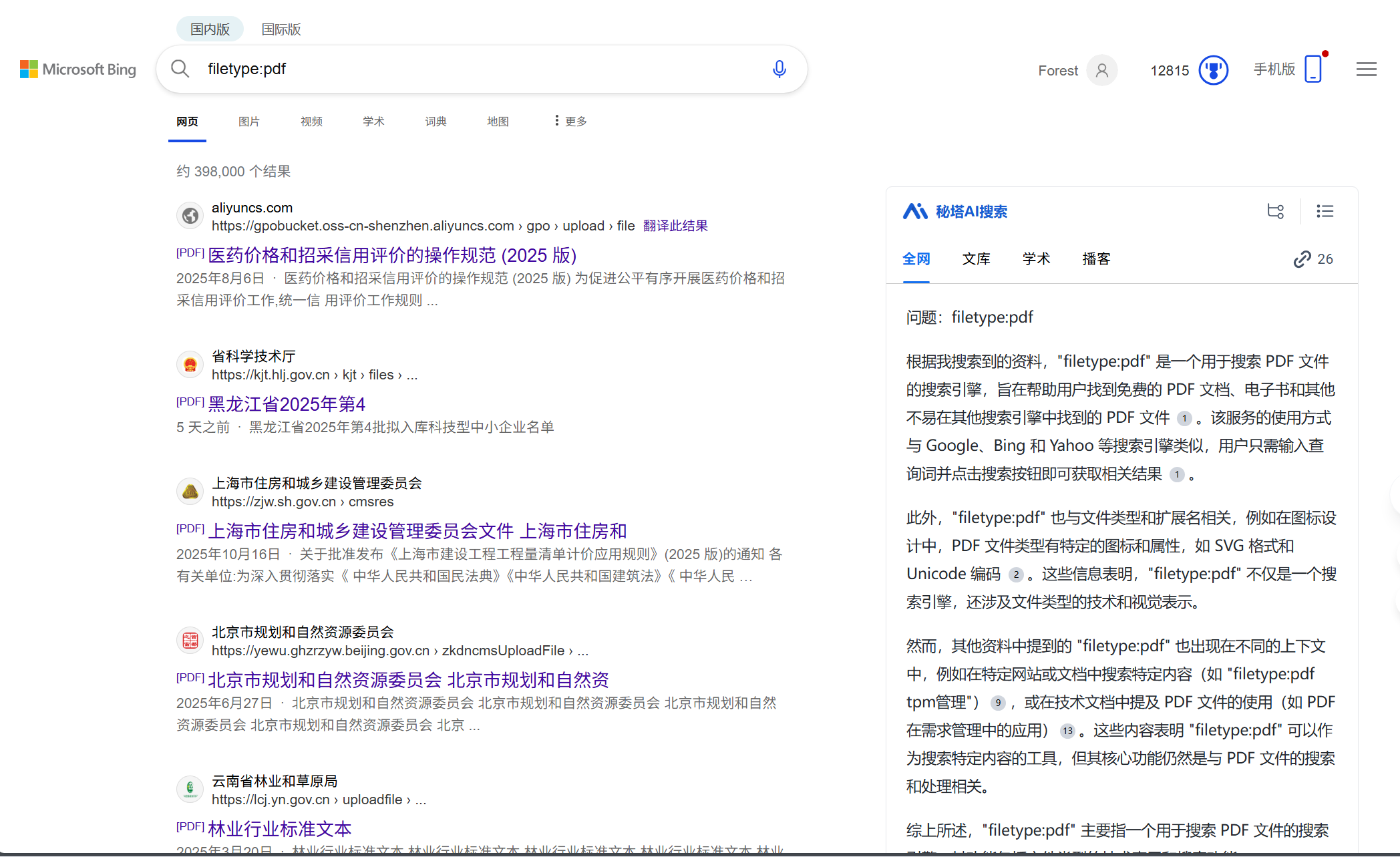Open the 学术 tab in AI panel
Viewport: 1400px width, 857px height.
[x=1036, y=259]
